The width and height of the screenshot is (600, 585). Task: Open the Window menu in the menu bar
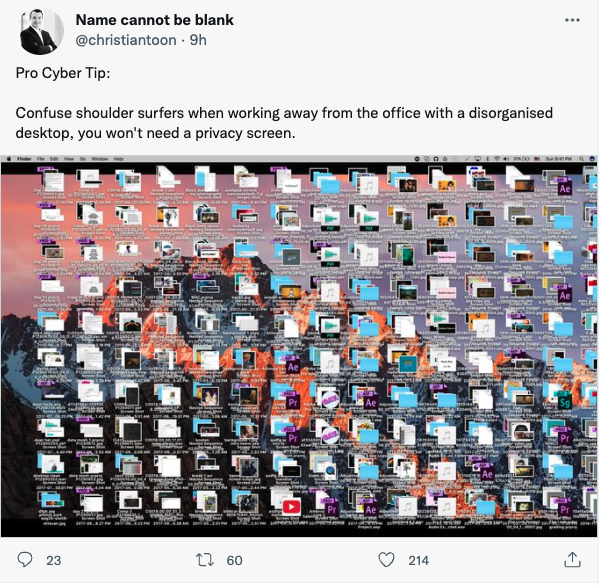[x=99, y=159]
